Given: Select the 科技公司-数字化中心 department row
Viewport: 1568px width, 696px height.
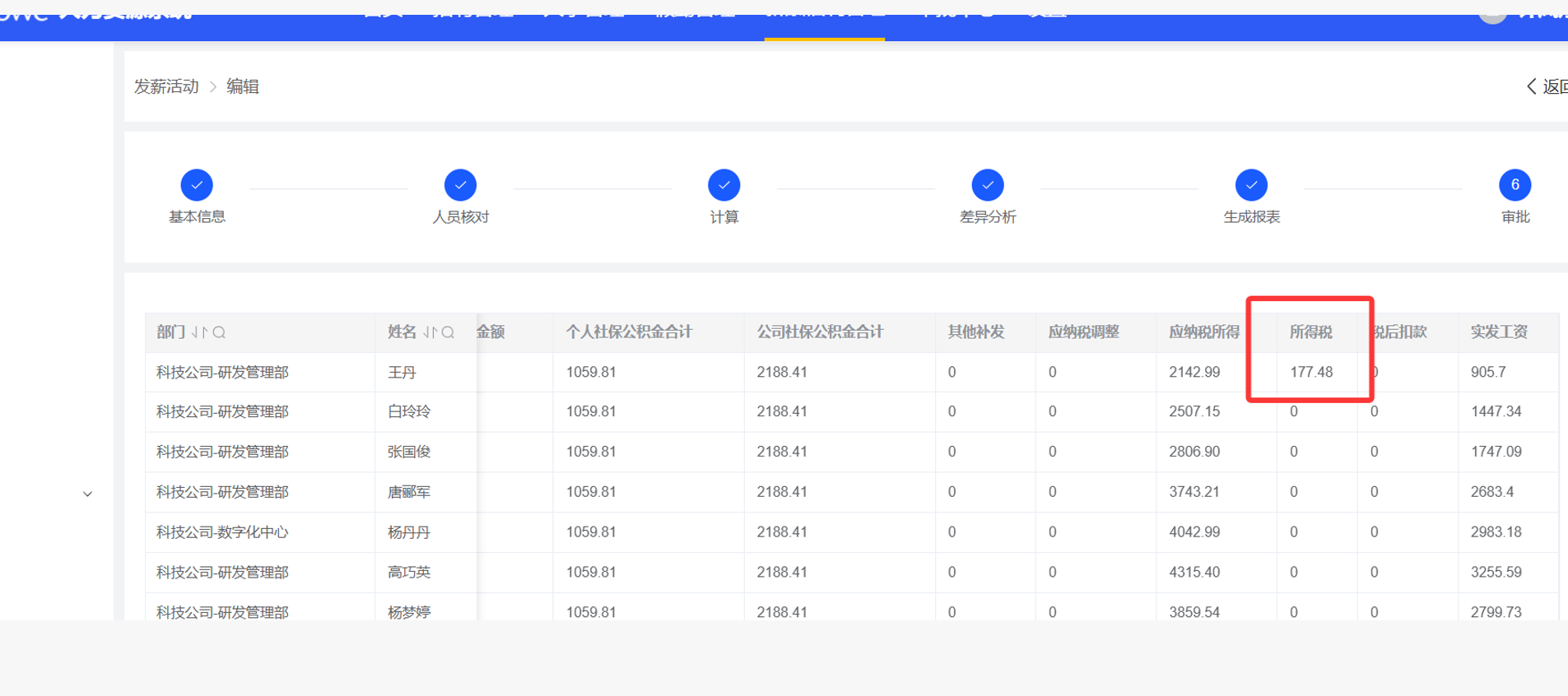Looking at the screenshot, I should point(222,532).
